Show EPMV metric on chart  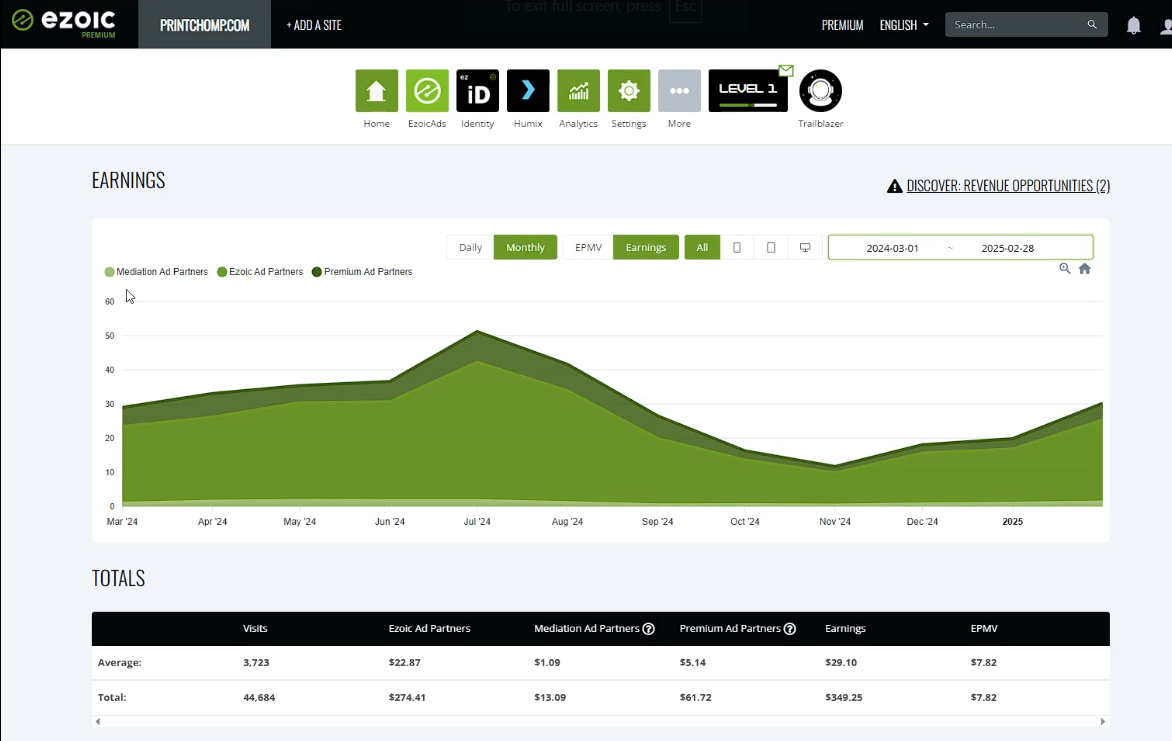(x=588, y=247)
